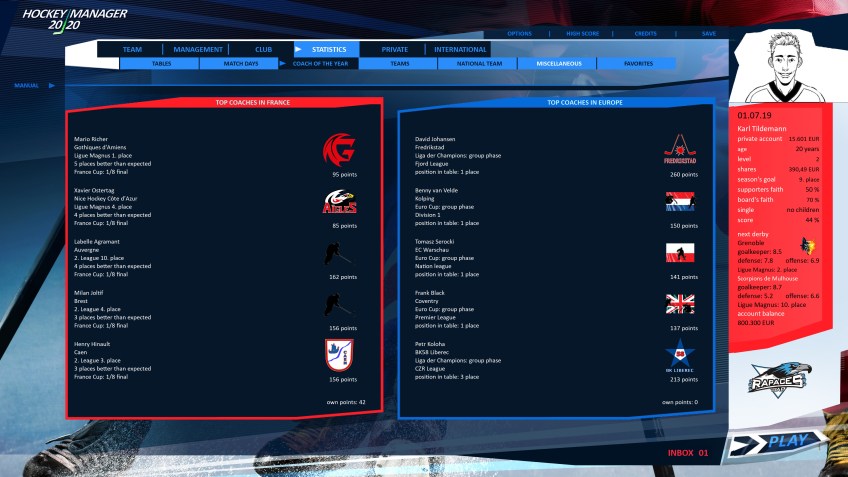View the High Score link

click(x=582, y=33)
